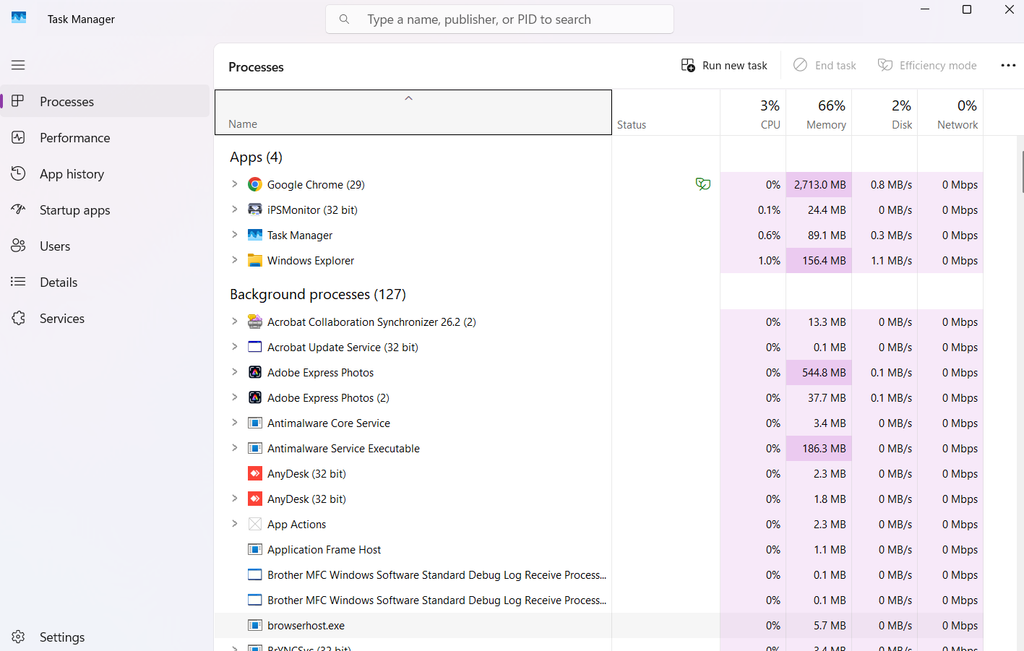Click the 186.3 MB Antimalware memory cell
This screenshot has width=1024, height=651.
point(819,449)
